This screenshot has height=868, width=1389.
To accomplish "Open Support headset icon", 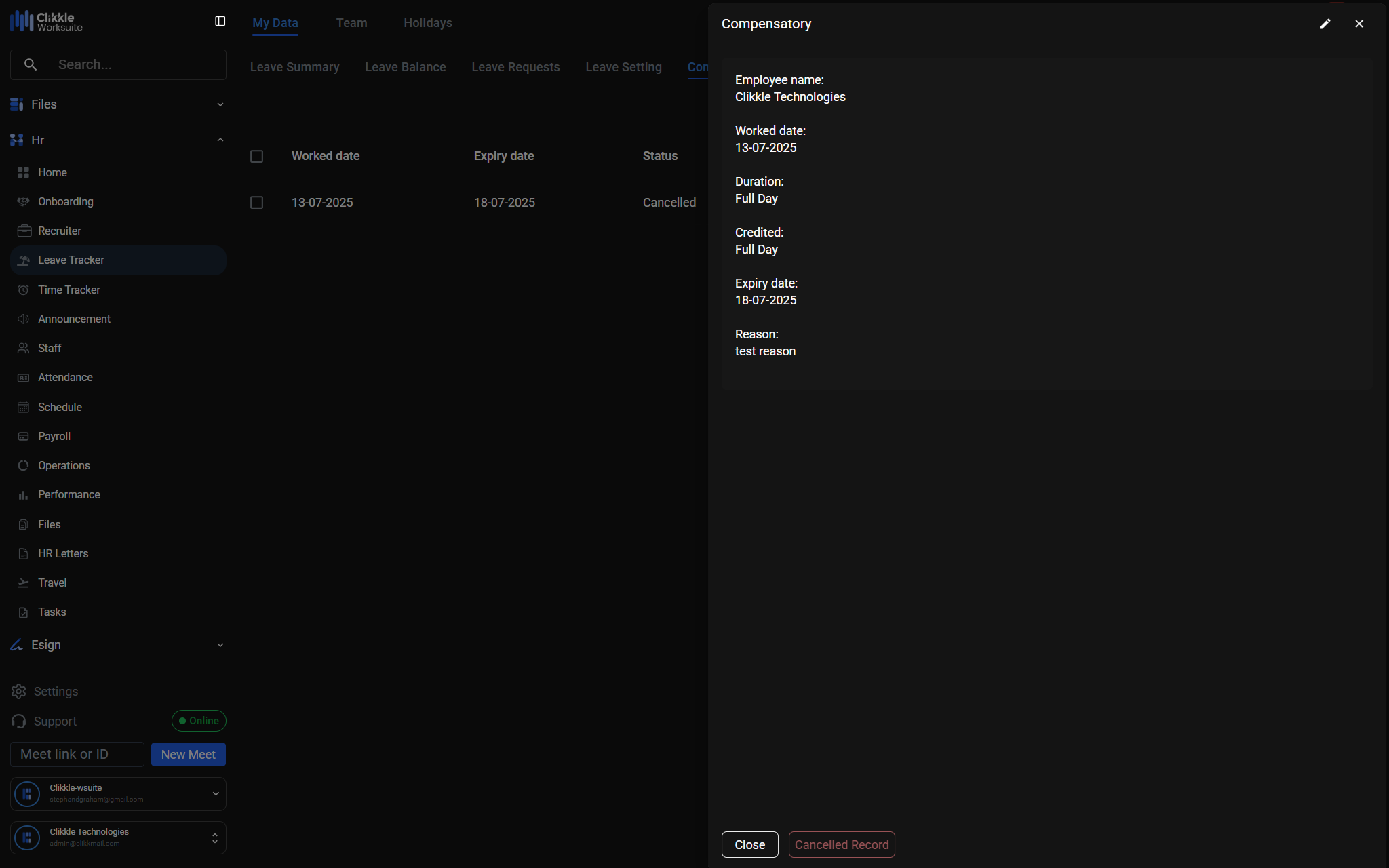I will click(x=19, y=721).
